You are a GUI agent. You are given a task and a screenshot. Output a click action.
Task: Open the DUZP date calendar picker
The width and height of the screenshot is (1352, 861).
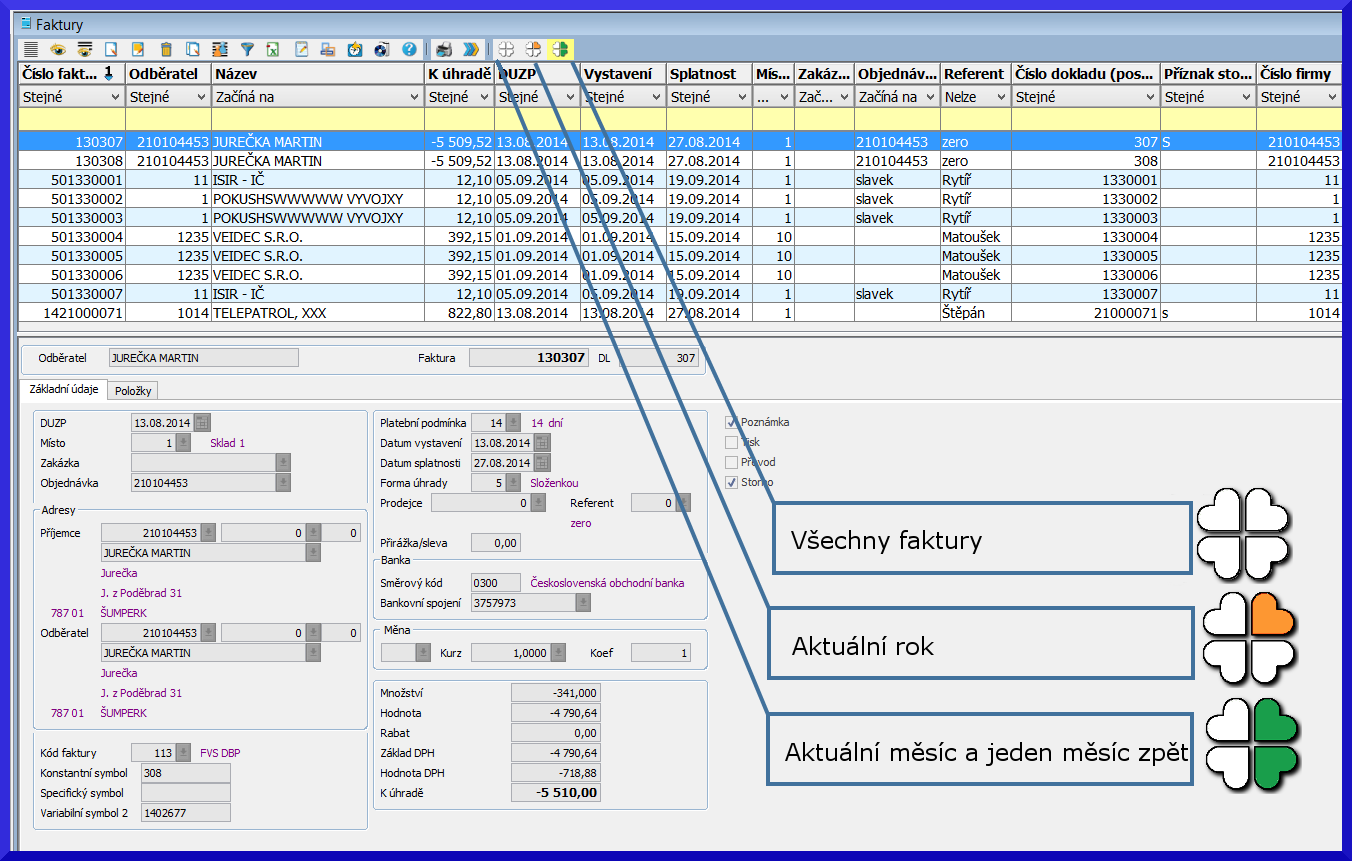tap(202, 423)
